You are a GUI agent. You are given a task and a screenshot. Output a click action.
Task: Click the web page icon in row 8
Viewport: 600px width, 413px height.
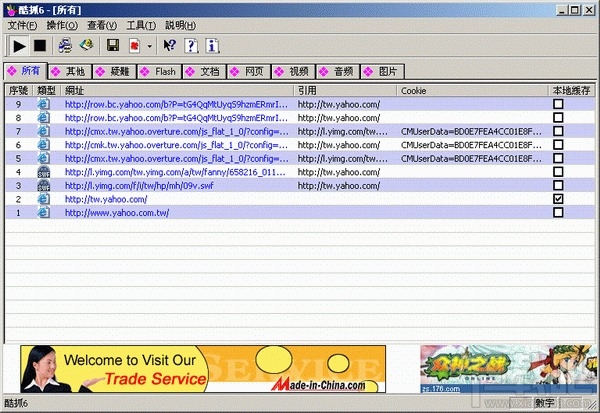[44, 117]
